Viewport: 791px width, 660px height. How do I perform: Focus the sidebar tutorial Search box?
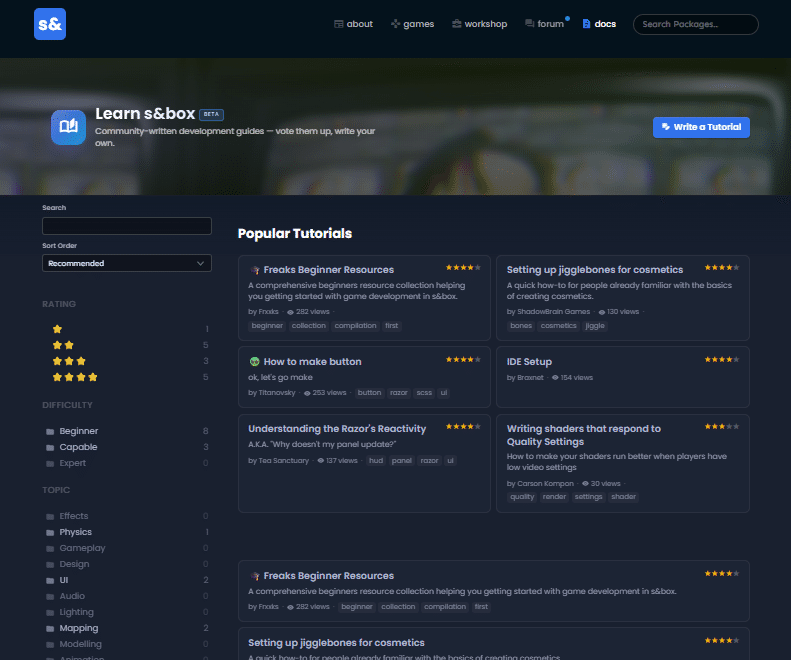click(127, 226)
